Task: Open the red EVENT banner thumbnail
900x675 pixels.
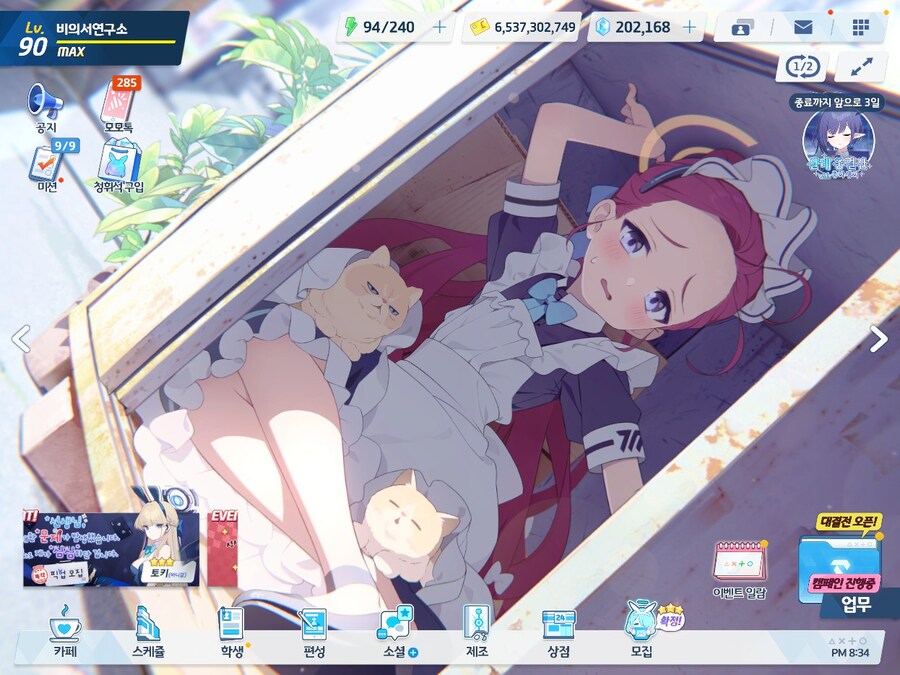Action: click(223, 548)
